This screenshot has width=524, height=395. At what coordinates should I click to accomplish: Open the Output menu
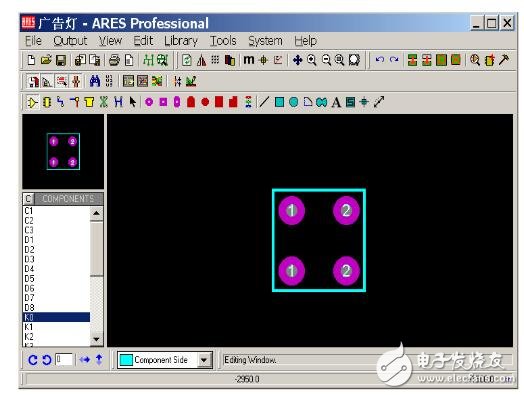click(x=70, y=41)
